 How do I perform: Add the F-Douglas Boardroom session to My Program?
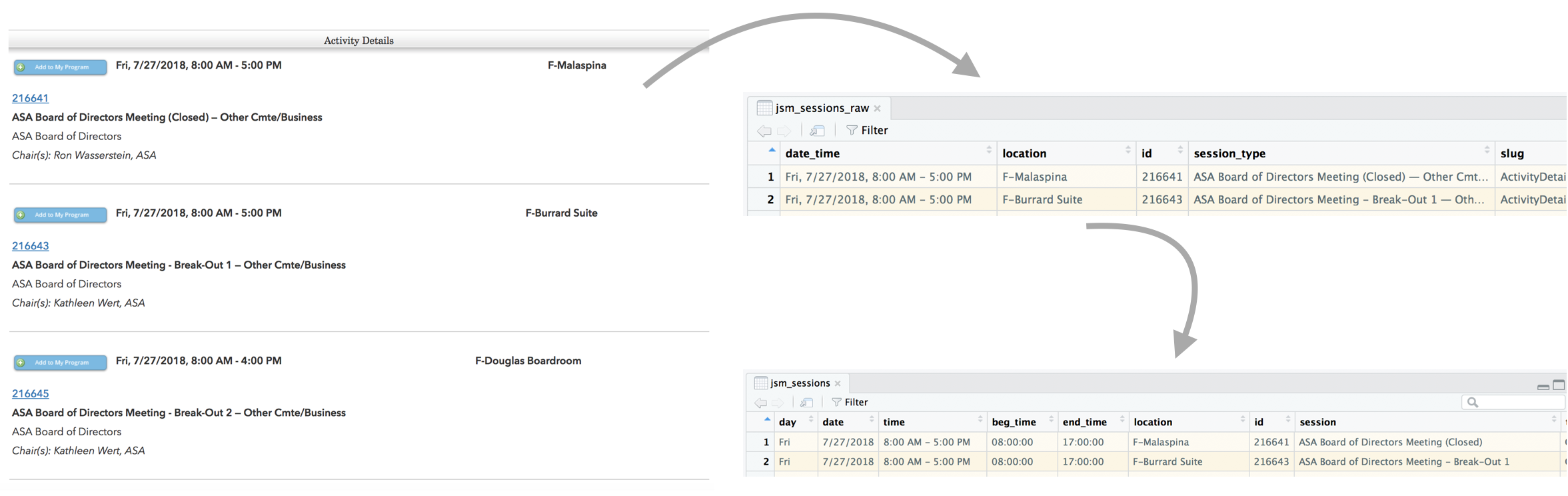61,363
